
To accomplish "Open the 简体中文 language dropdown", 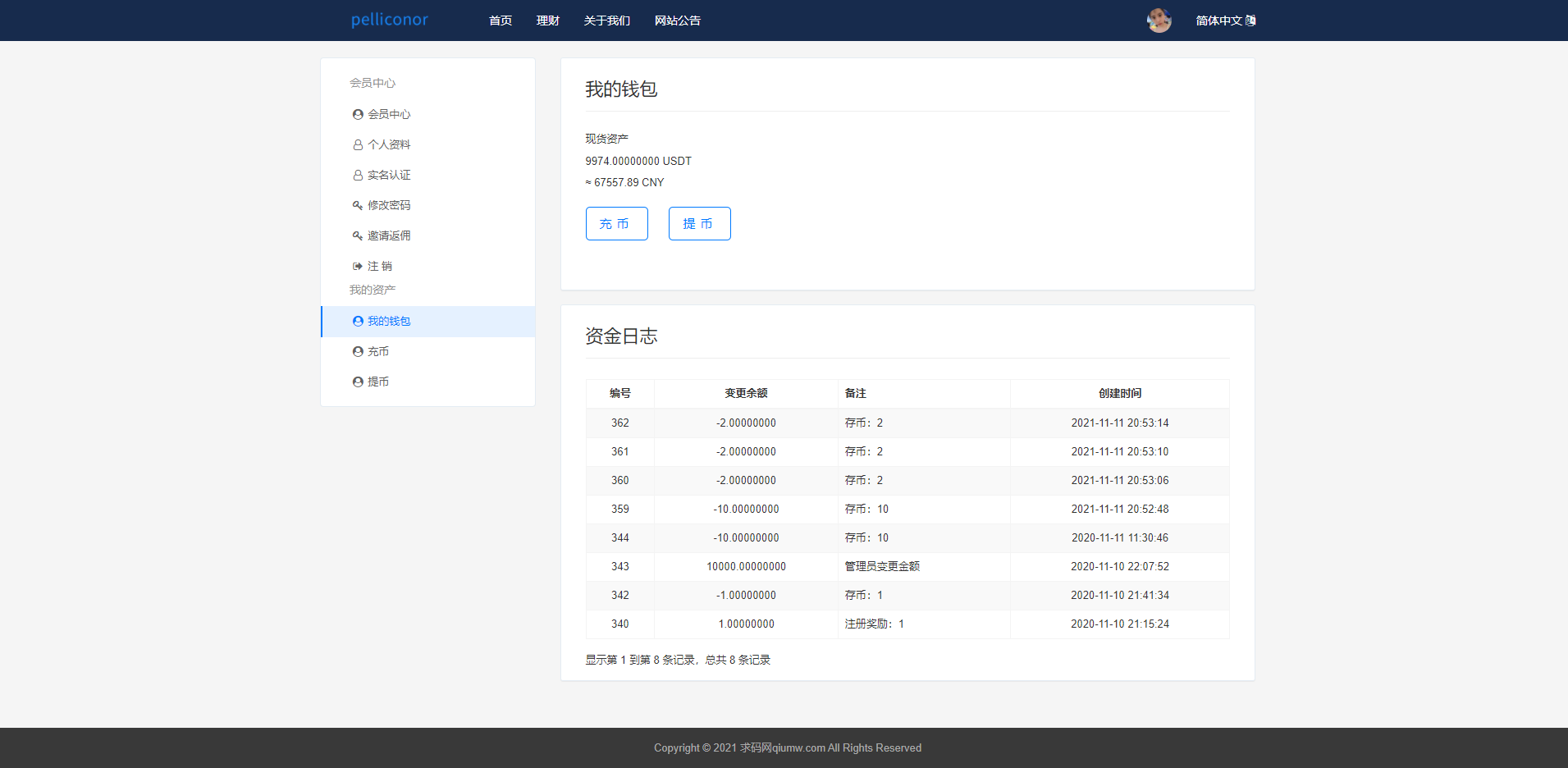I will (1225, 21).
